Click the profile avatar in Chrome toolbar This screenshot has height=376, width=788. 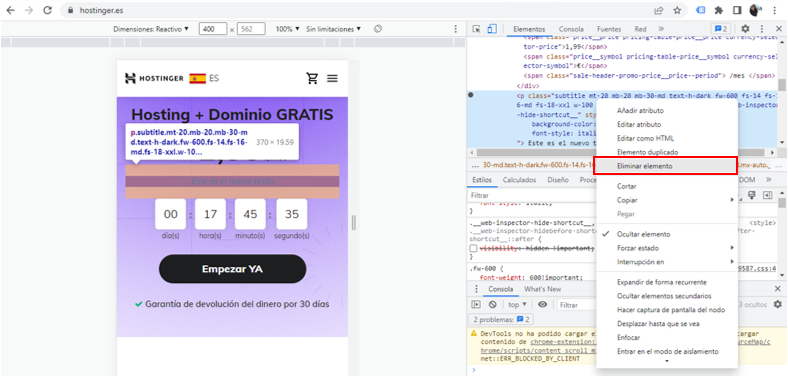point(755,10)
